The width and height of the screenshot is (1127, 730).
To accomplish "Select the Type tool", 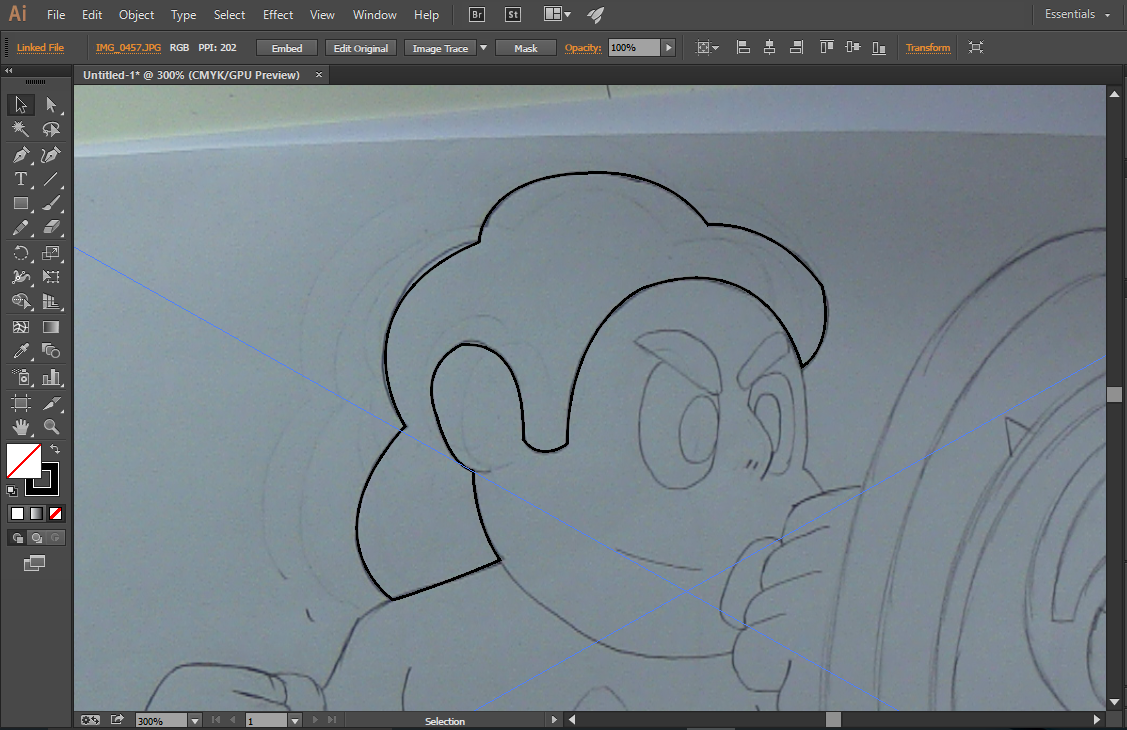I will pos(21,179).
